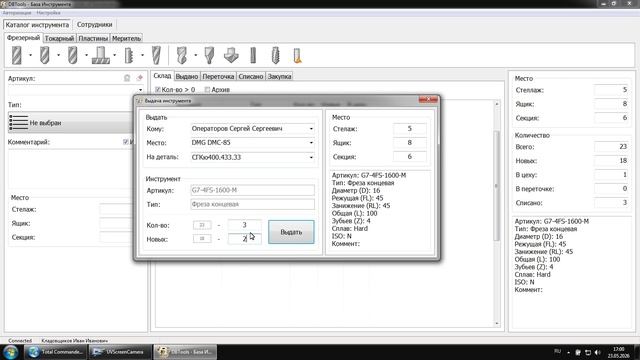
Task: Open the Меритель tab
Action: (x=127, y=38)
